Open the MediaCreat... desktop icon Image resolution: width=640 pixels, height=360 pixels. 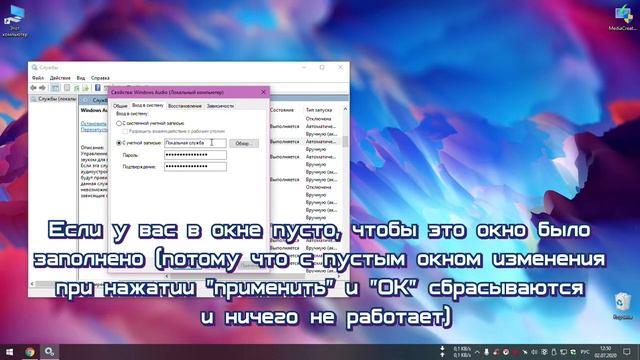coord(623,18)
